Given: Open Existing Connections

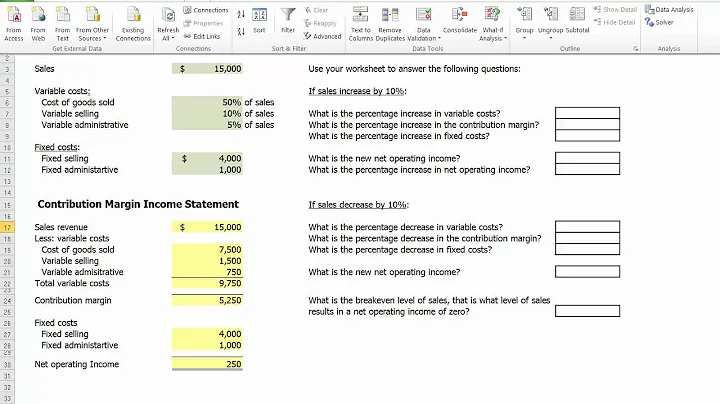Looking at the screenshot, I should pos(133,24).
